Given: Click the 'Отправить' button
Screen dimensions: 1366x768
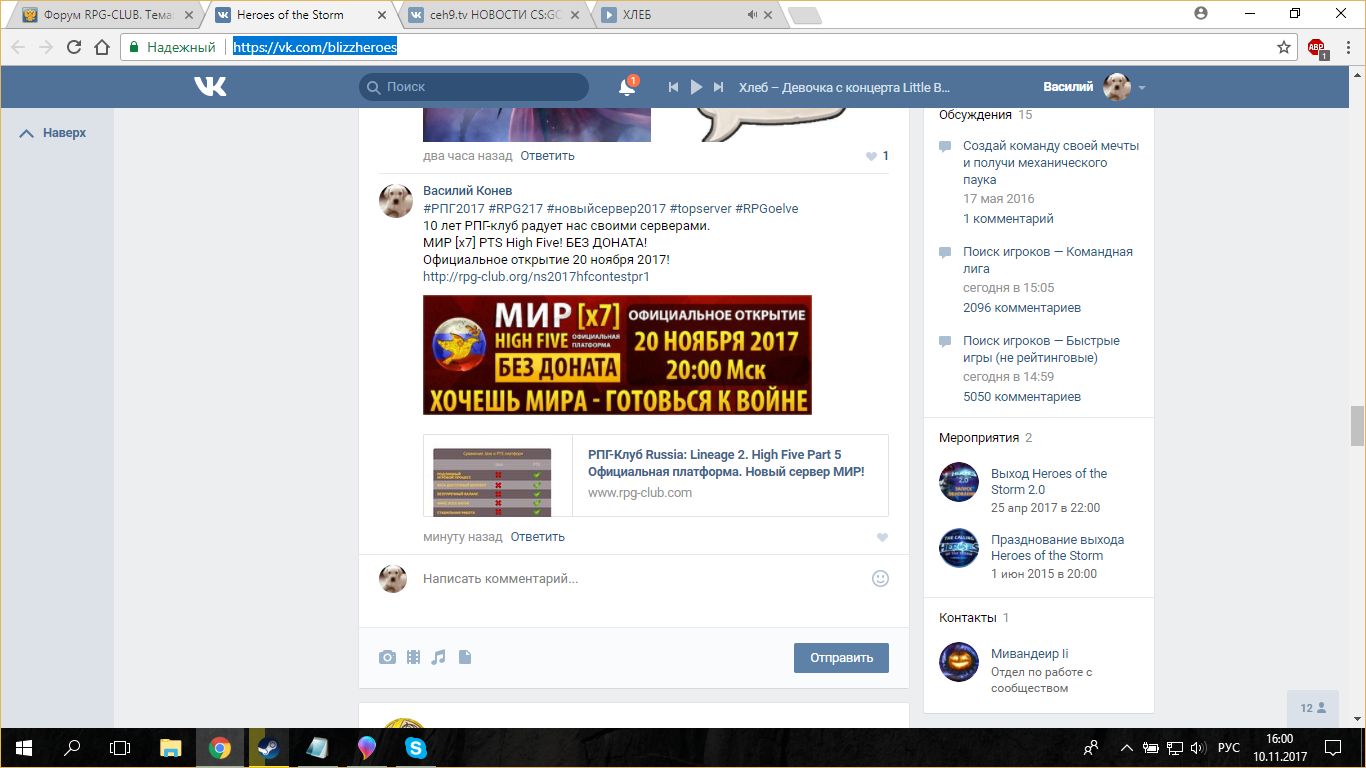Looking at the screenshot, I should [841, 657].
